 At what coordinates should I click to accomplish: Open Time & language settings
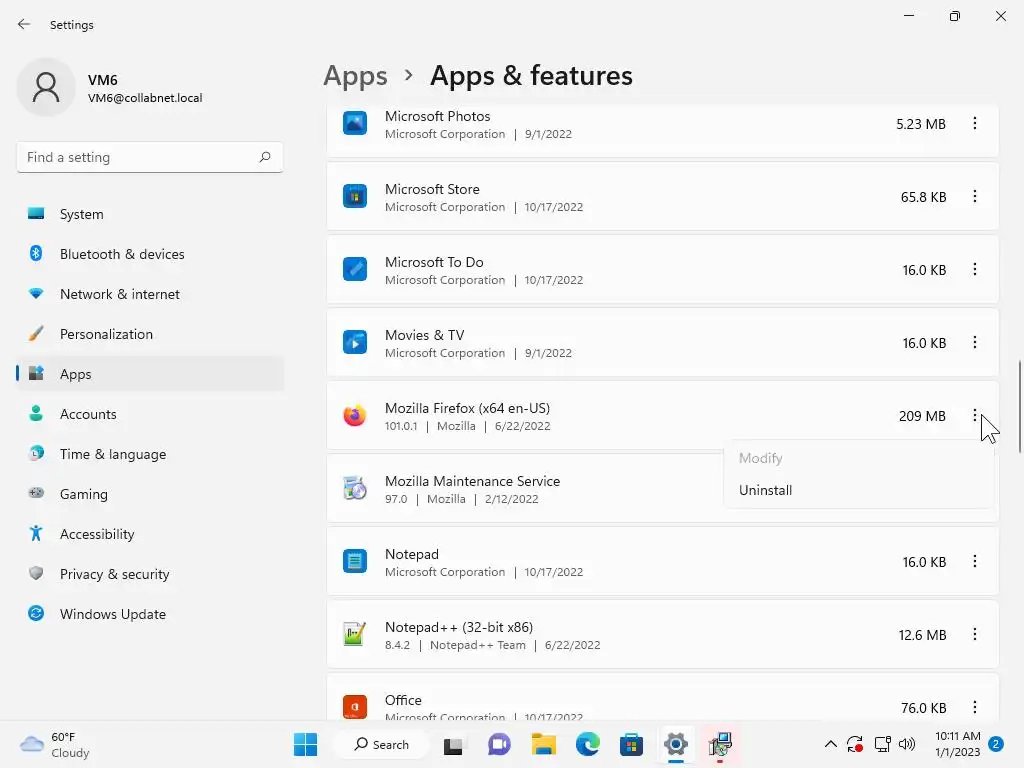[x=150, y=454]
